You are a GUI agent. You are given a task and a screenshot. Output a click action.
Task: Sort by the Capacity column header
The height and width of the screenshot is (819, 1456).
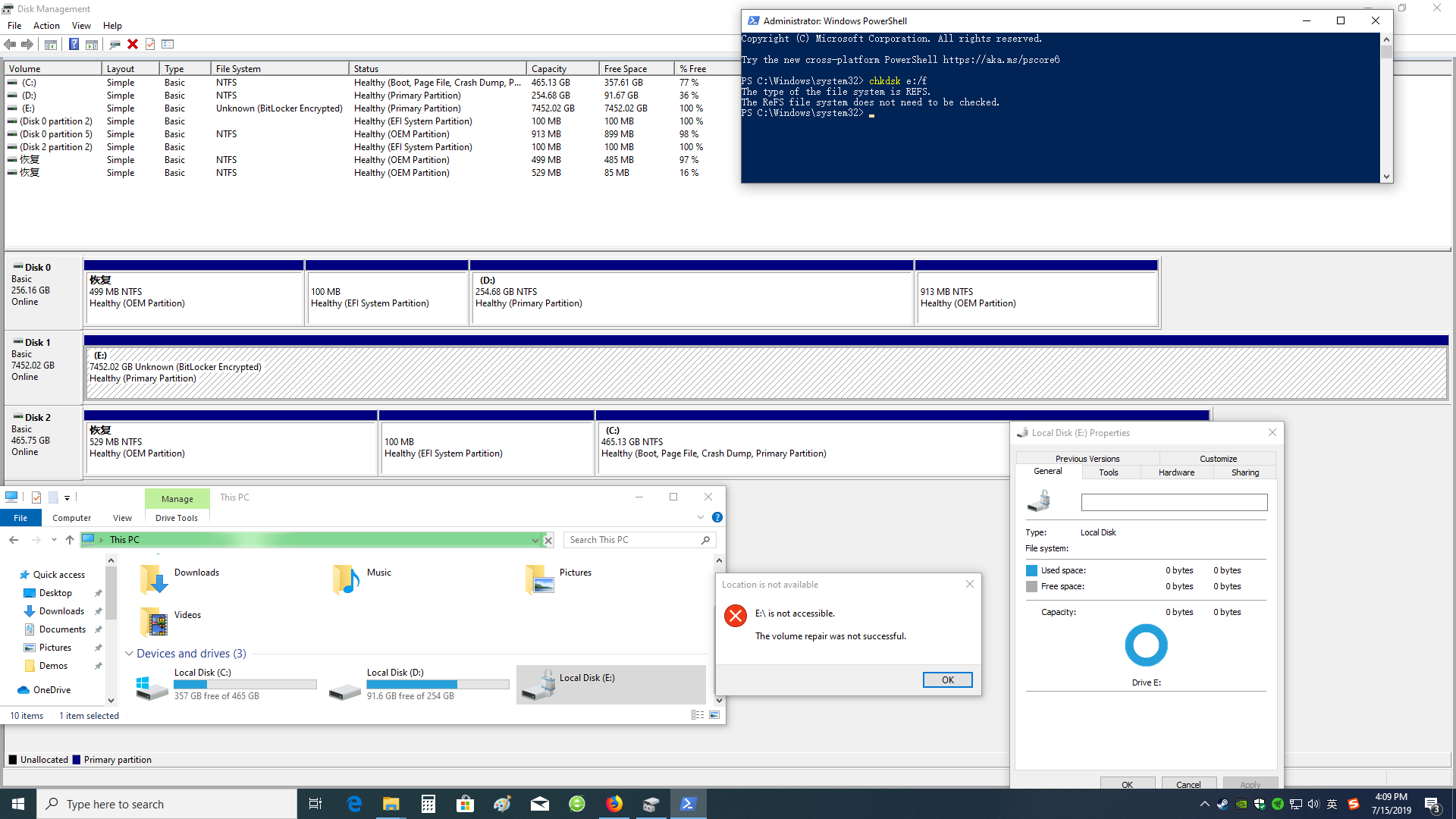[x=562, y=68]
